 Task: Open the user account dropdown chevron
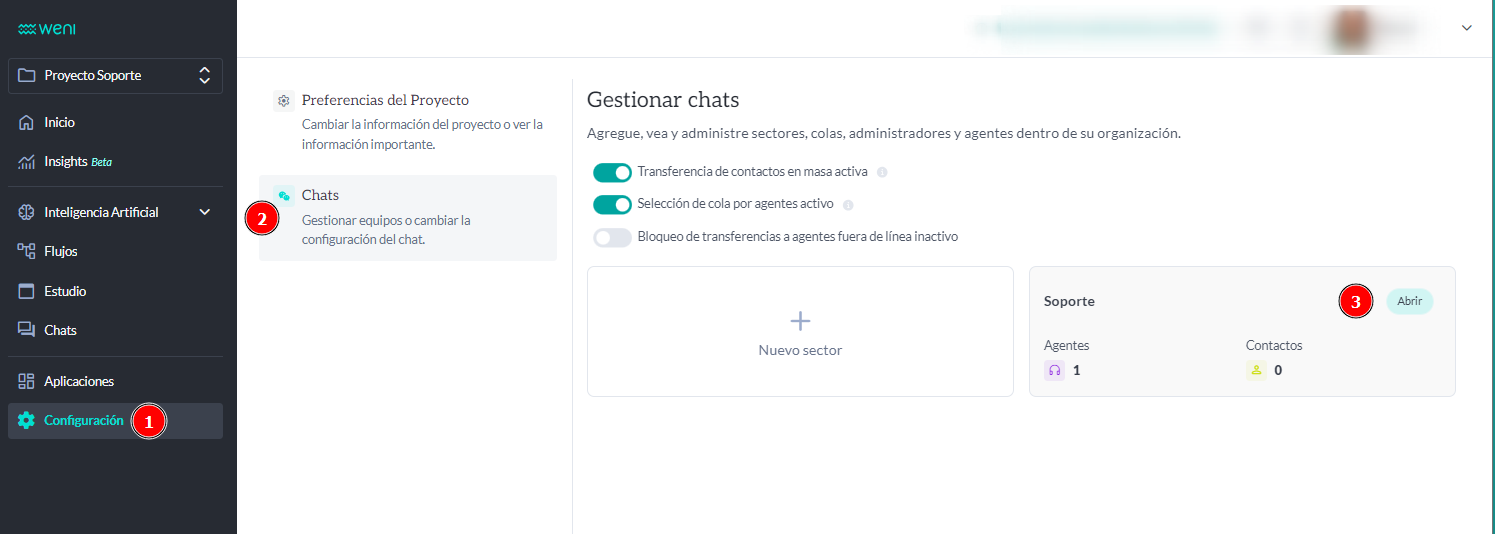[x=1467, y=28]
